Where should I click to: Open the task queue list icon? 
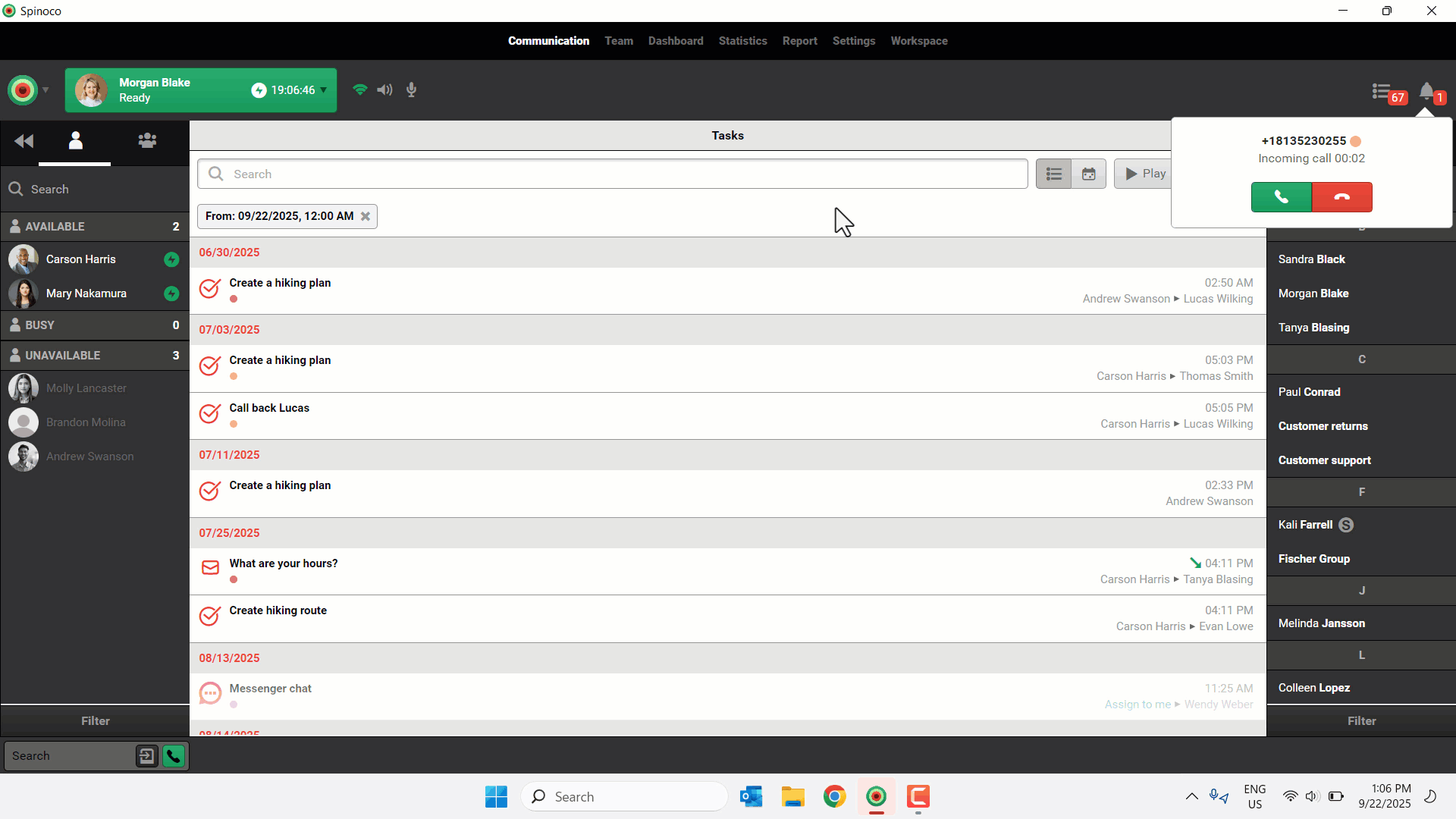click(1382, 93)
